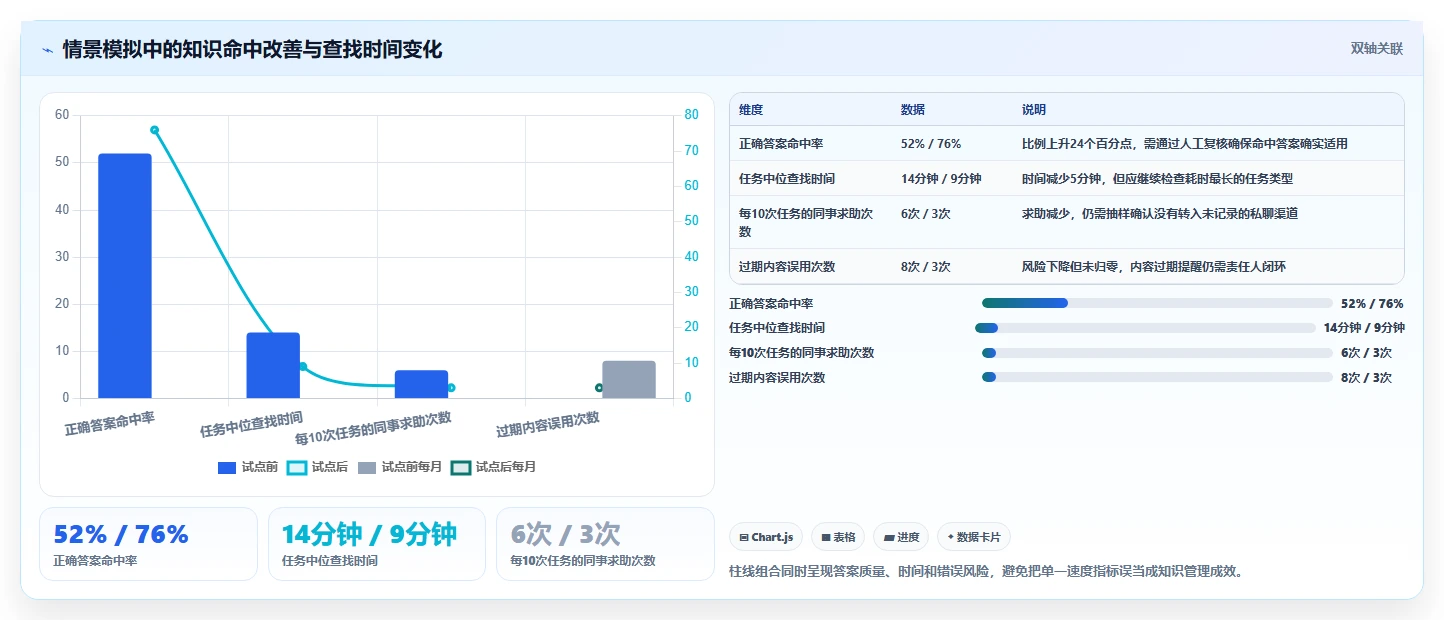Click the 表格 chip icon
Viewport: 1444px width, 620px height.
coord(826,538)
